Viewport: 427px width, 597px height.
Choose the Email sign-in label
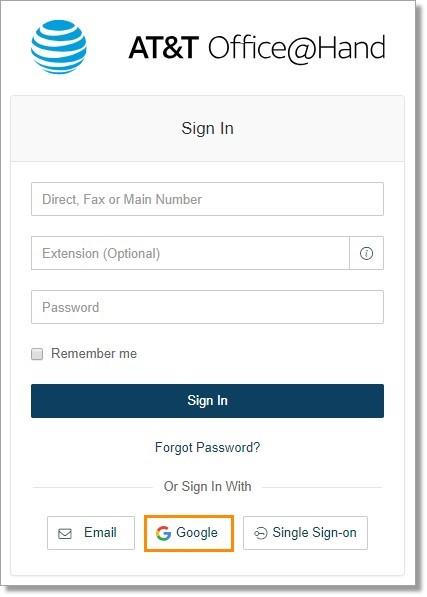(x=100, y=532)
